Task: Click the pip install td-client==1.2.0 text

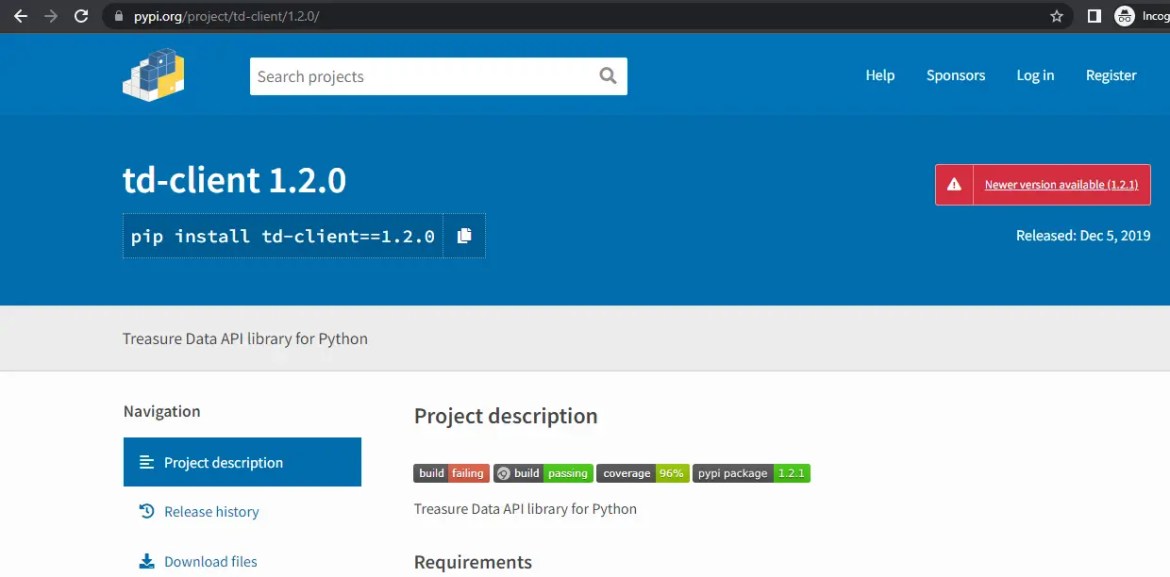Action: 283,237
